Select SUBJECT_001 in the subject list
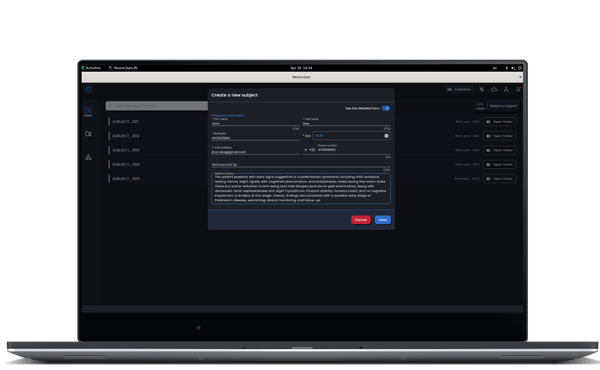 126,122
